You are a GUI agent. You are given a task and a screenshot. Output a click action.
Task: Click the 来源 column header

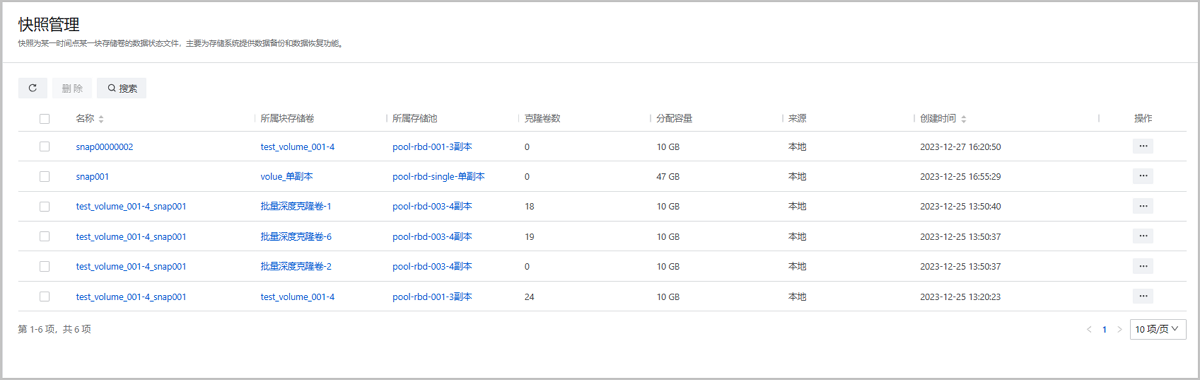coord(797,119)
